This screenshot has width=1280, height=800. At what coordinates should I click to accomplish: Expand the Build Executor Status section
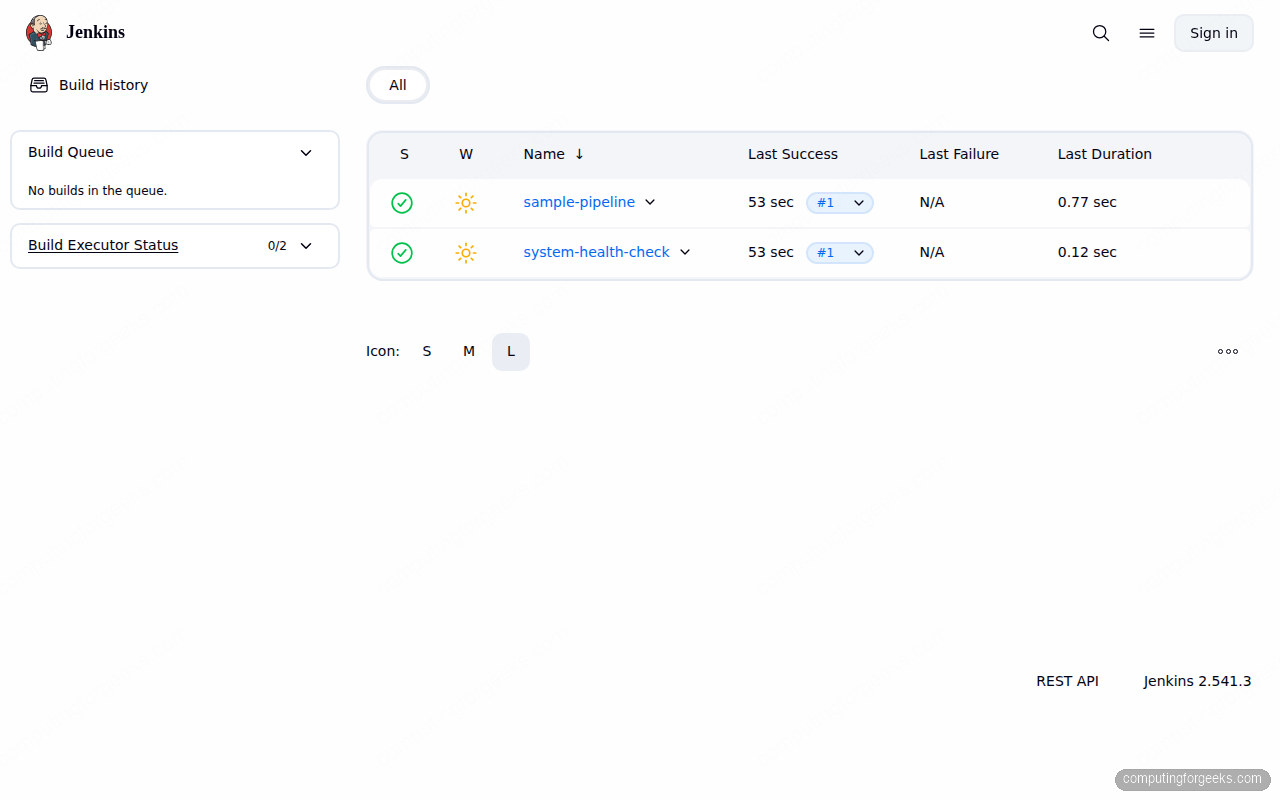pos(306,245)
